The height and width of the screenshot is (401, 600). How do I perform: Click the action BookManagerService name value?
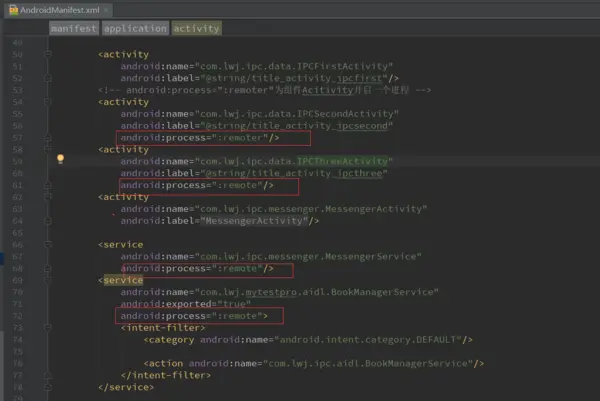coord(370,363)
